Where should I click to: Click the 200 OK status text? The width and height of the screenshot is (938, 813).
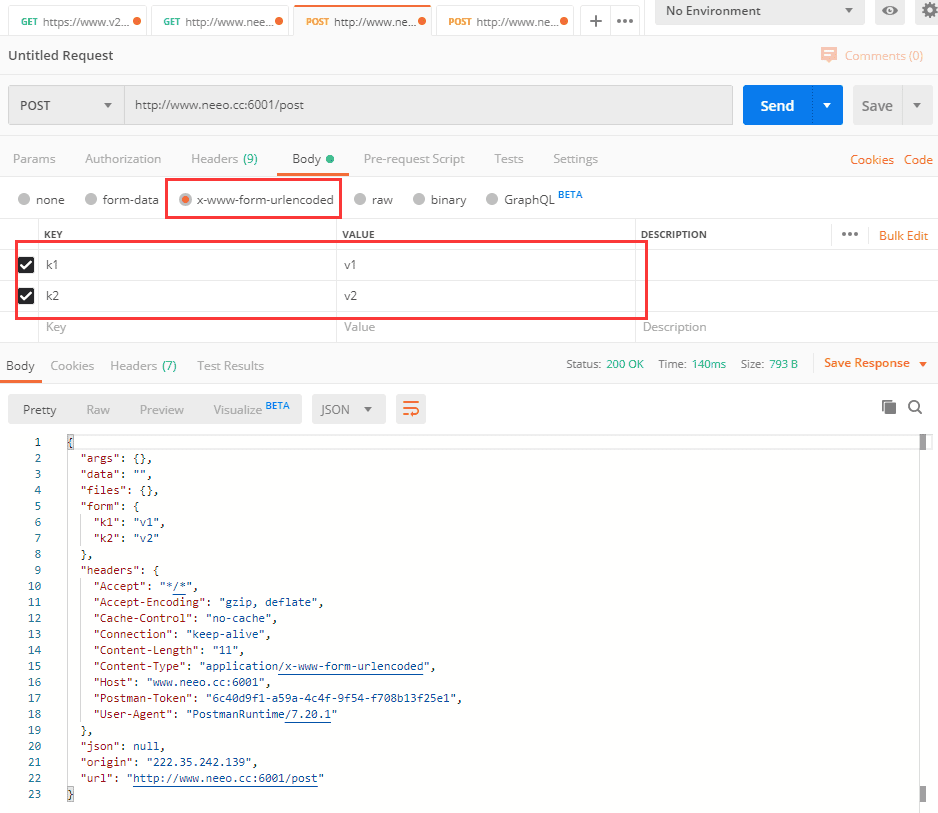[x=625, y=364]
